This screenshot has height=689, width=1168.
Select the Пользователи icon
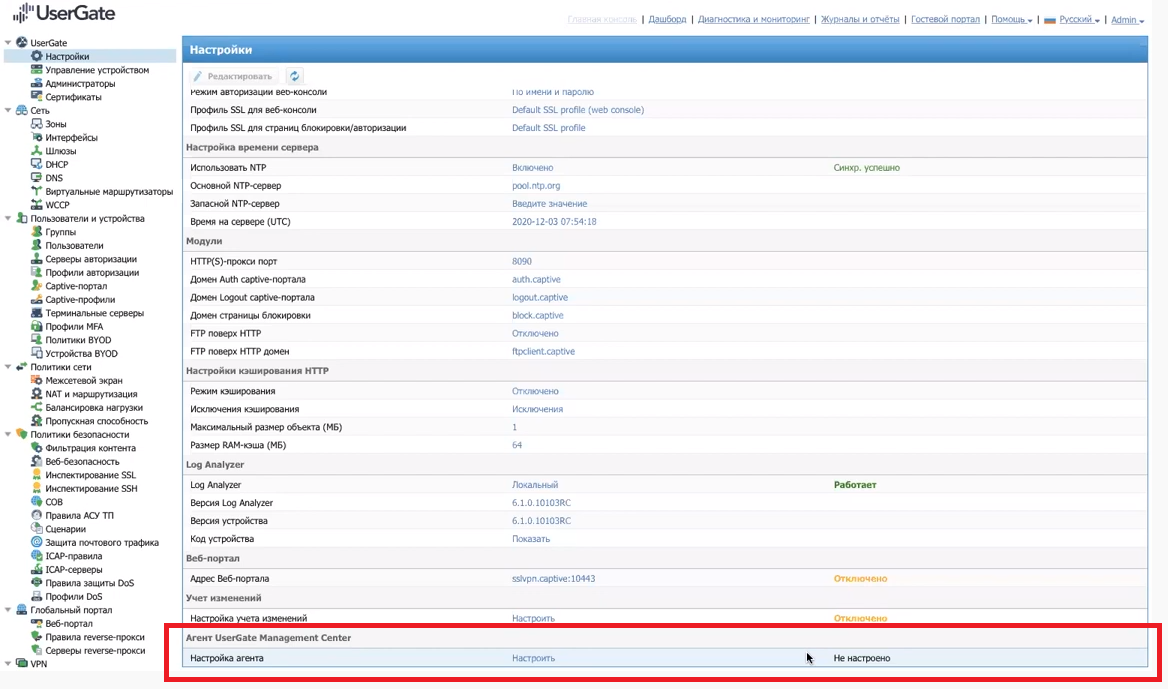tap(36, 245)
